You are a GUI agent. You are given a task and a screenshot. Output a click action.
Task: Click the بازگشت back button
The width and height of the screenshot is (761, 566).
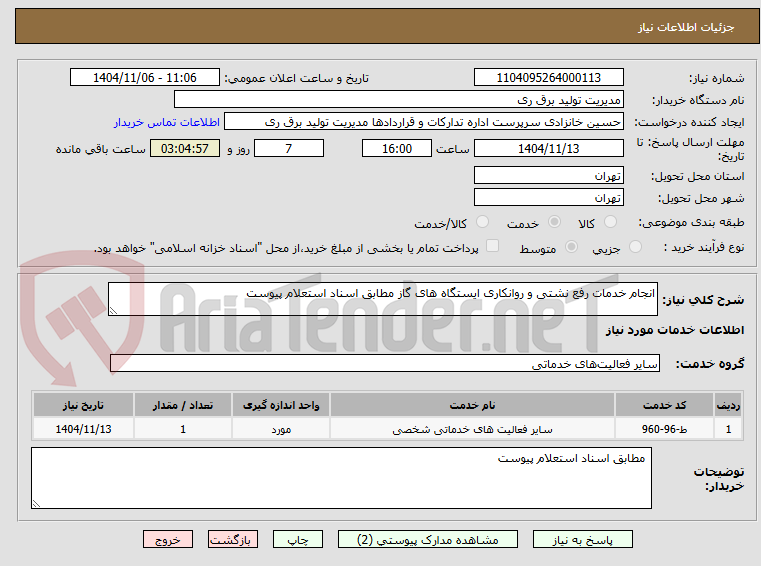pos(232,539)
